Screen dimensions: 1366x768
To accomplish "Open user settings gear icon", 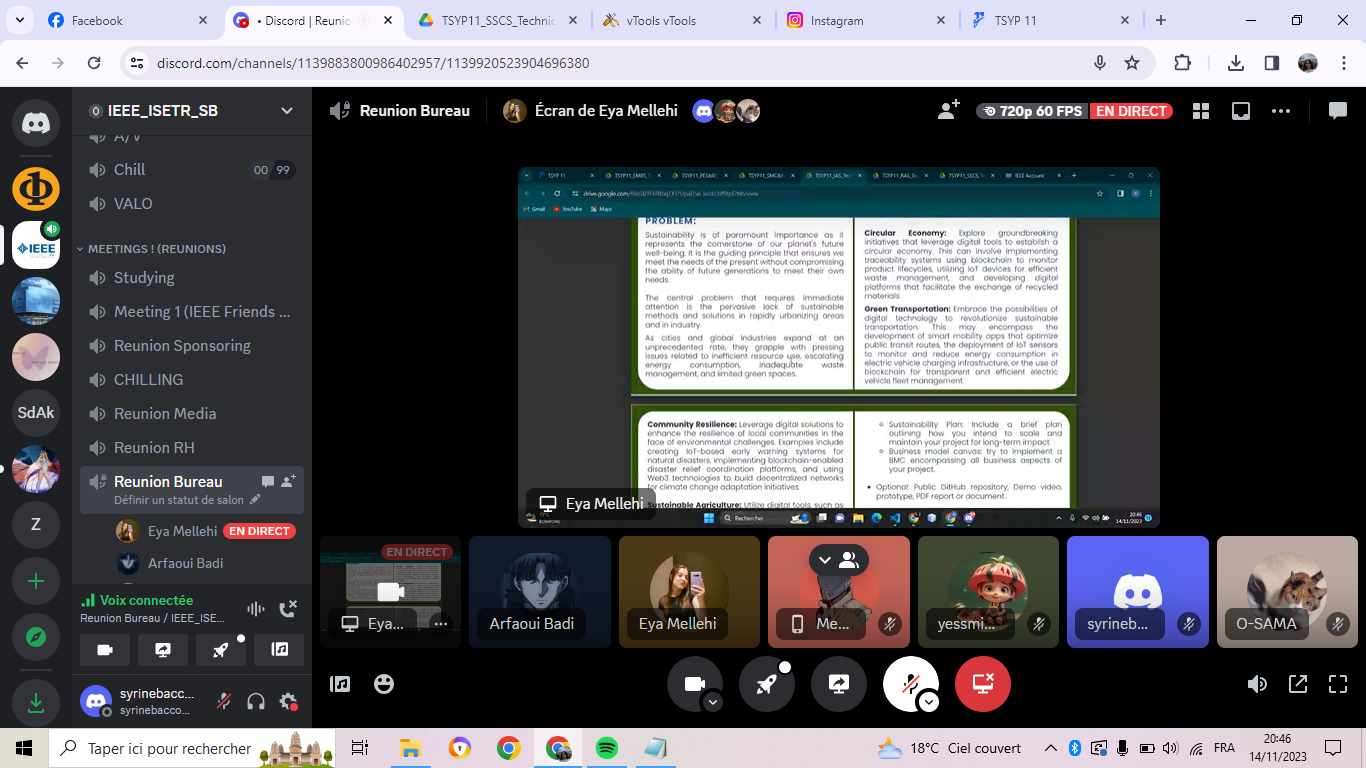I will pyautogui.click(x=288, y=701).
